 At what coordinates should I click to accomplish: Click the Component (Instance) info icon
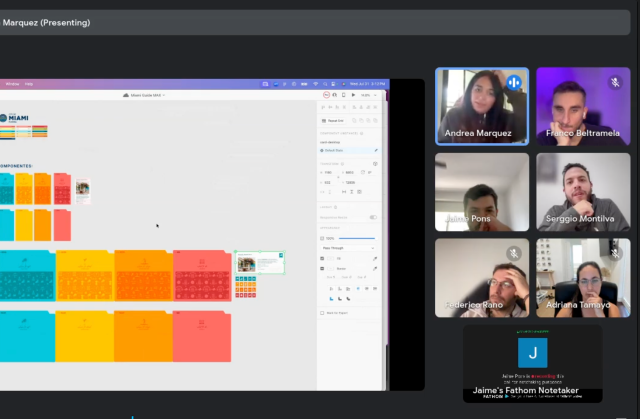(x=362, y=133)
